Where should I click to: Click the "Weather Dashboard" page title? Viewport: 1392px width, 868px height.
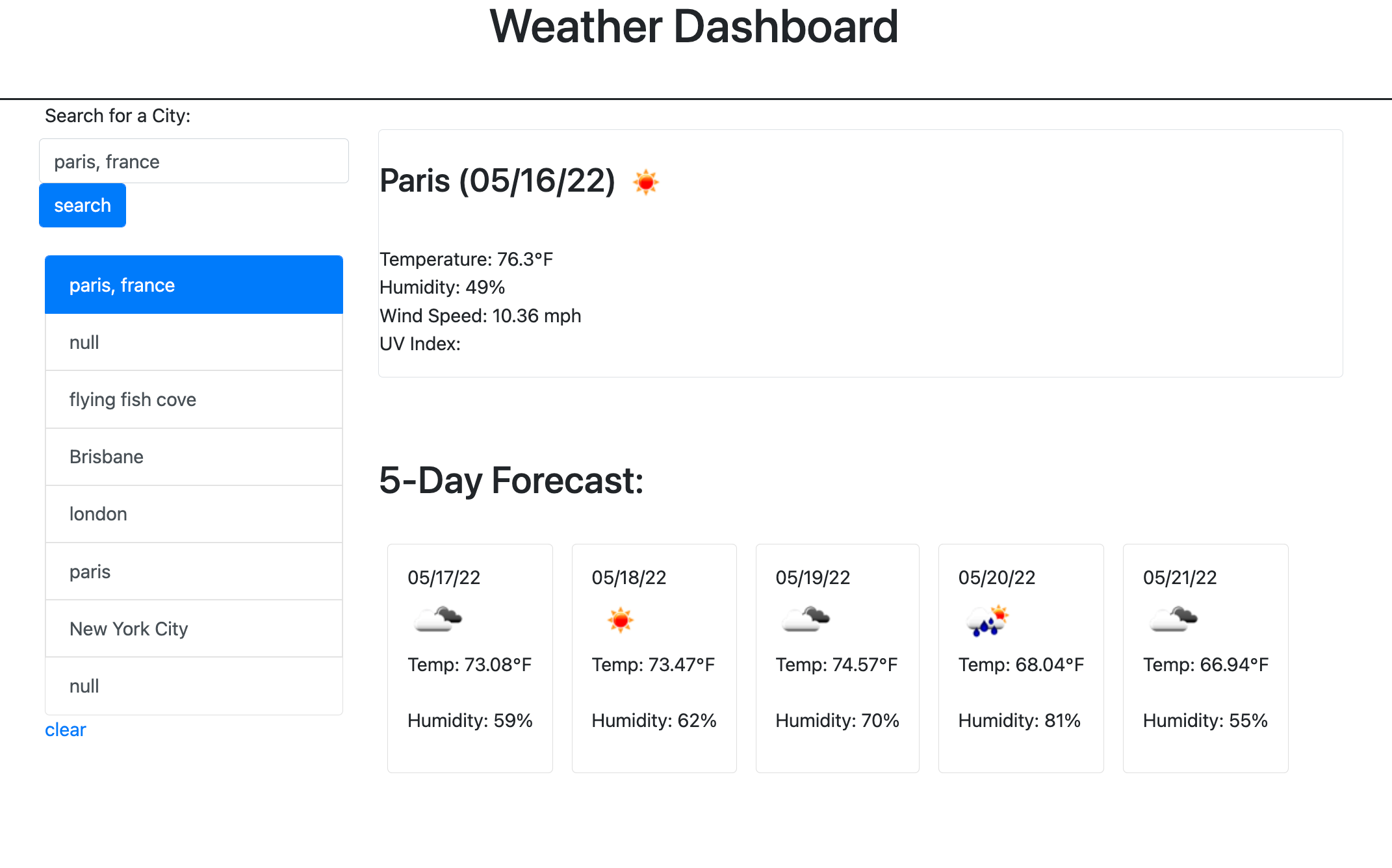(695, 27)
